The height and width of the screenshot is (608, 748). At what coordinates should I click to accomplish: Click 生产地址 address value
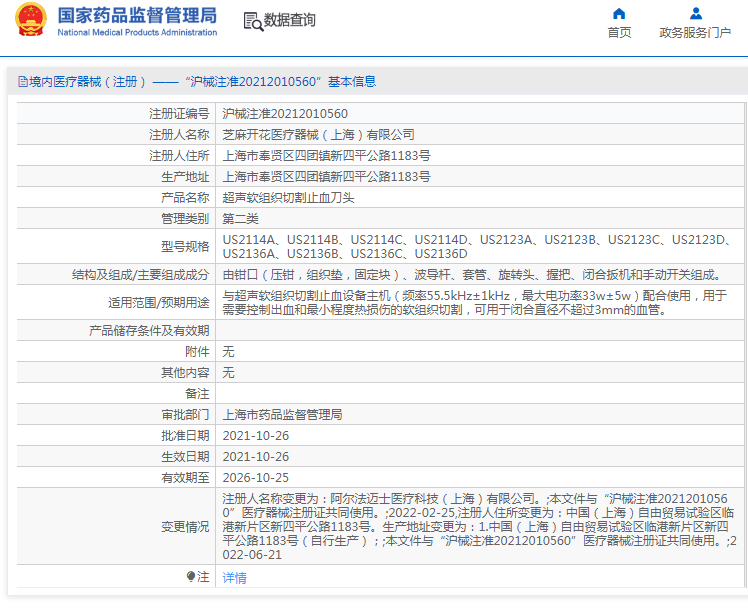(x=326, y=176)
